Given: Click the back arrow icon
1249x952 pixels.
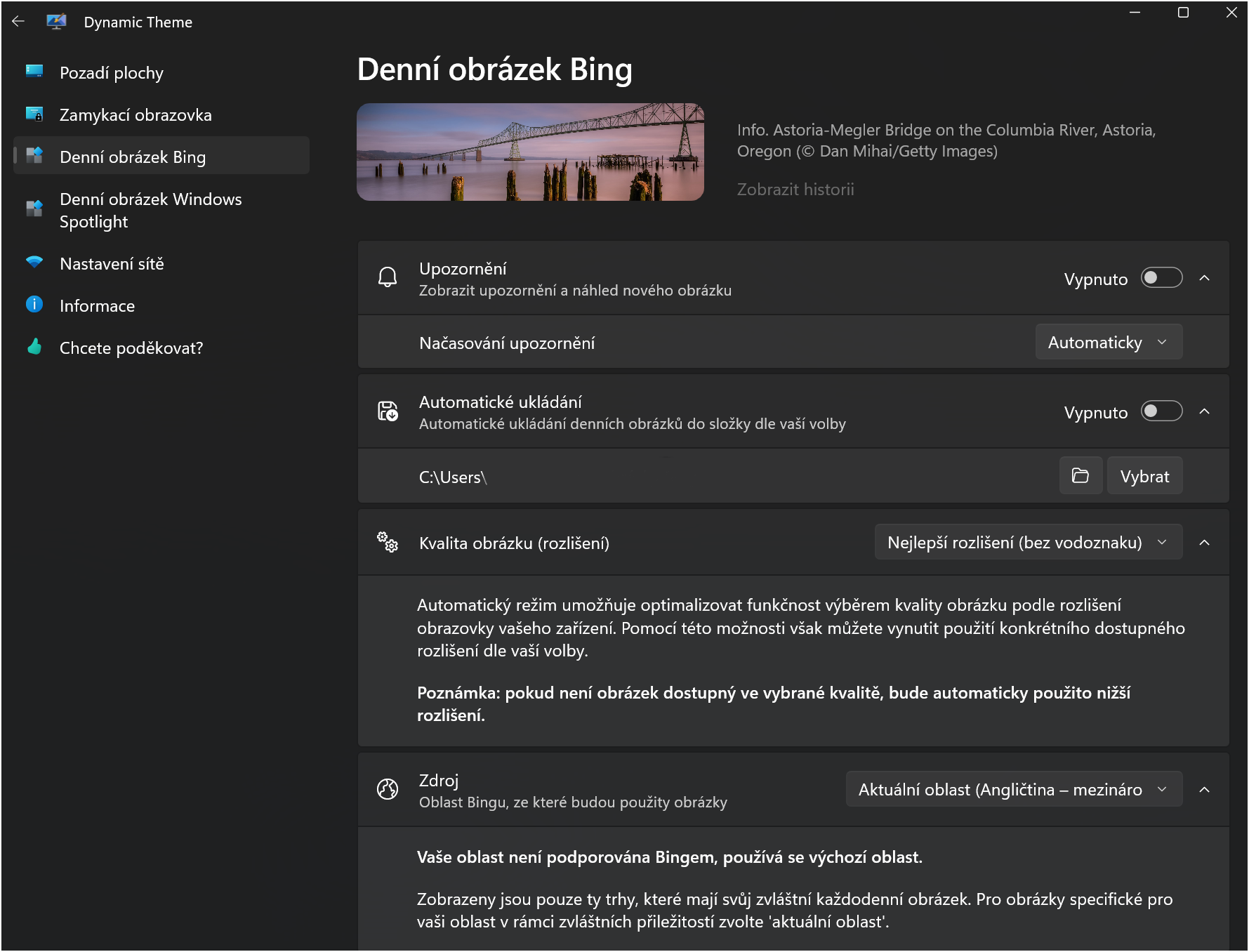Looking at the screenshot, I should tap(18, 22).
